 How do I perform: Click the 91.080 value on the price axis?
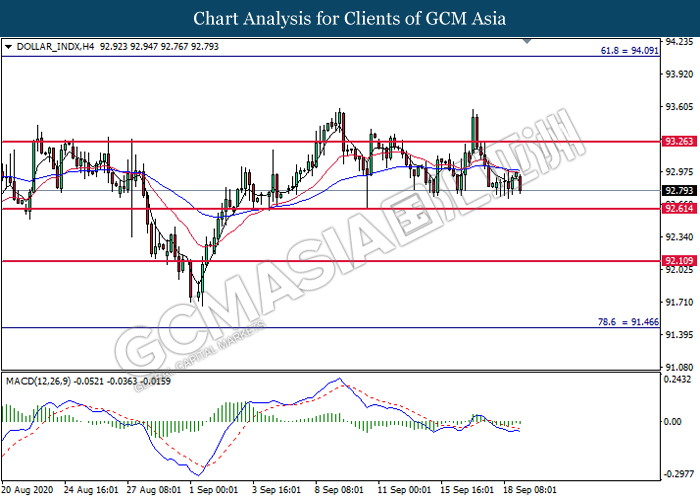pos(679,340)
